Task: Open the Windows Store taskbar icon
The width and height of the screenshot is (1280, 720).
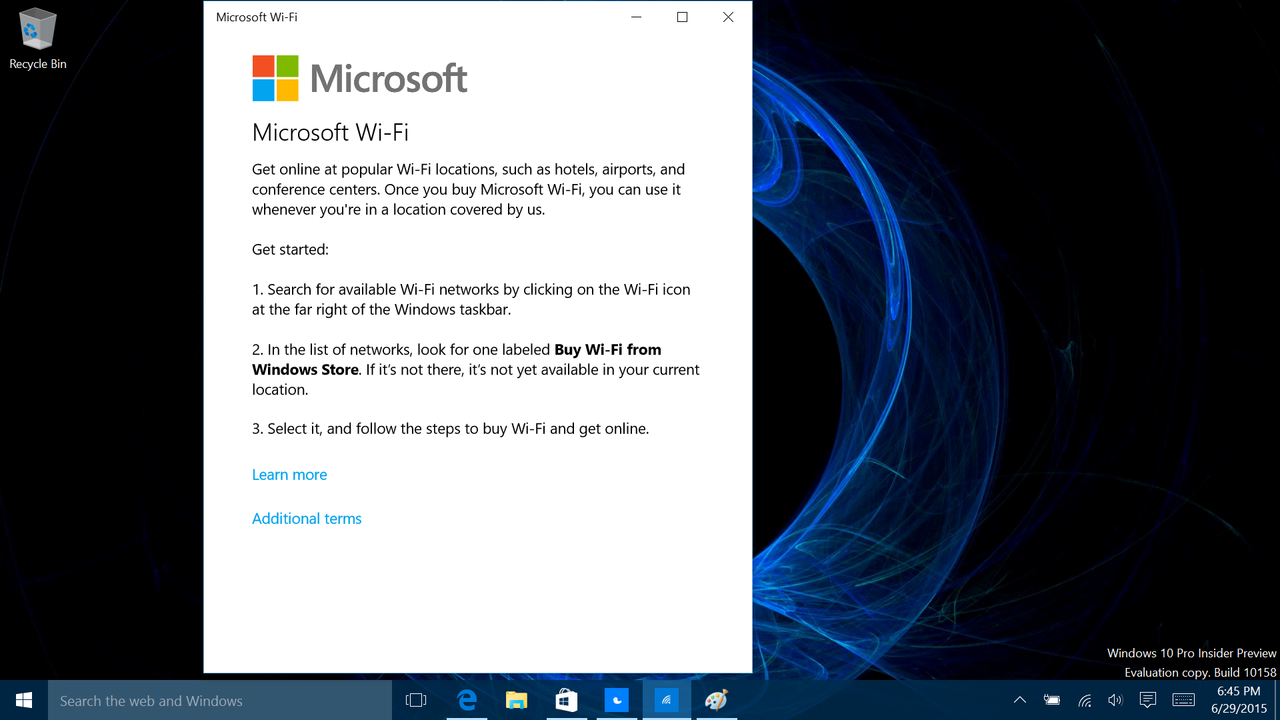Action: (x=566, y=700)
